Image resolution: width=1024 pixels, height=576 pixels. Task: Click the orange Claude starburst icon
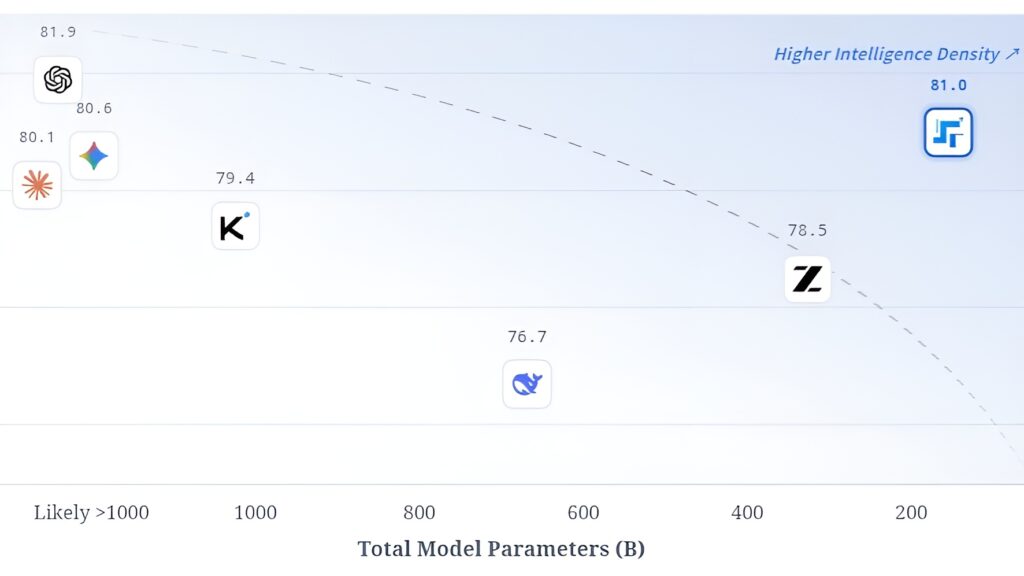tap(37, 185)
